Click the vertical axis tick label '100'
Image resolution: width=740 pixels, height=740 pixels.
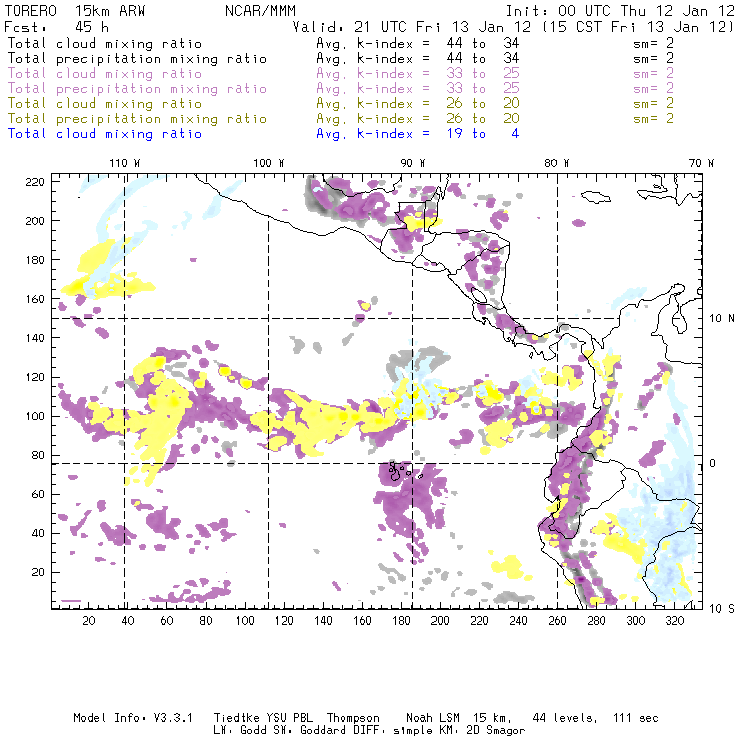35,416
